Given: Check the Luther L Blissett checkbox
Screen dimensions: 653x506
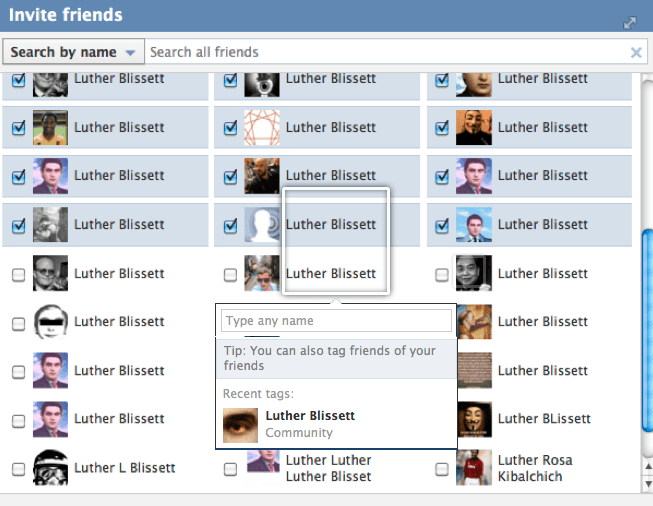Looking at the screenshot, I should coord(18,468).
